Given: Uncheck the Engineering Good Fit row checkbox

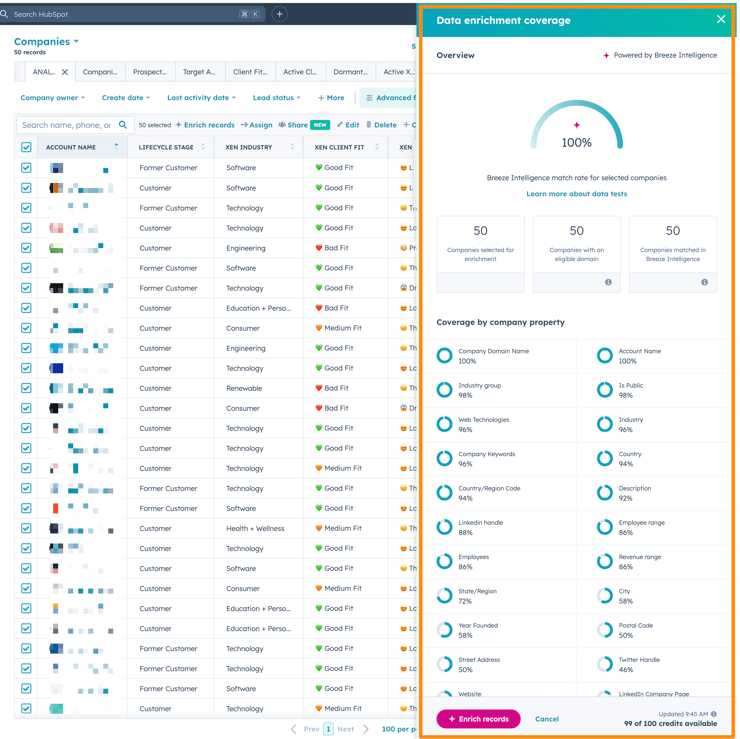Looking at the screenshot, I should tap(26, 348).
